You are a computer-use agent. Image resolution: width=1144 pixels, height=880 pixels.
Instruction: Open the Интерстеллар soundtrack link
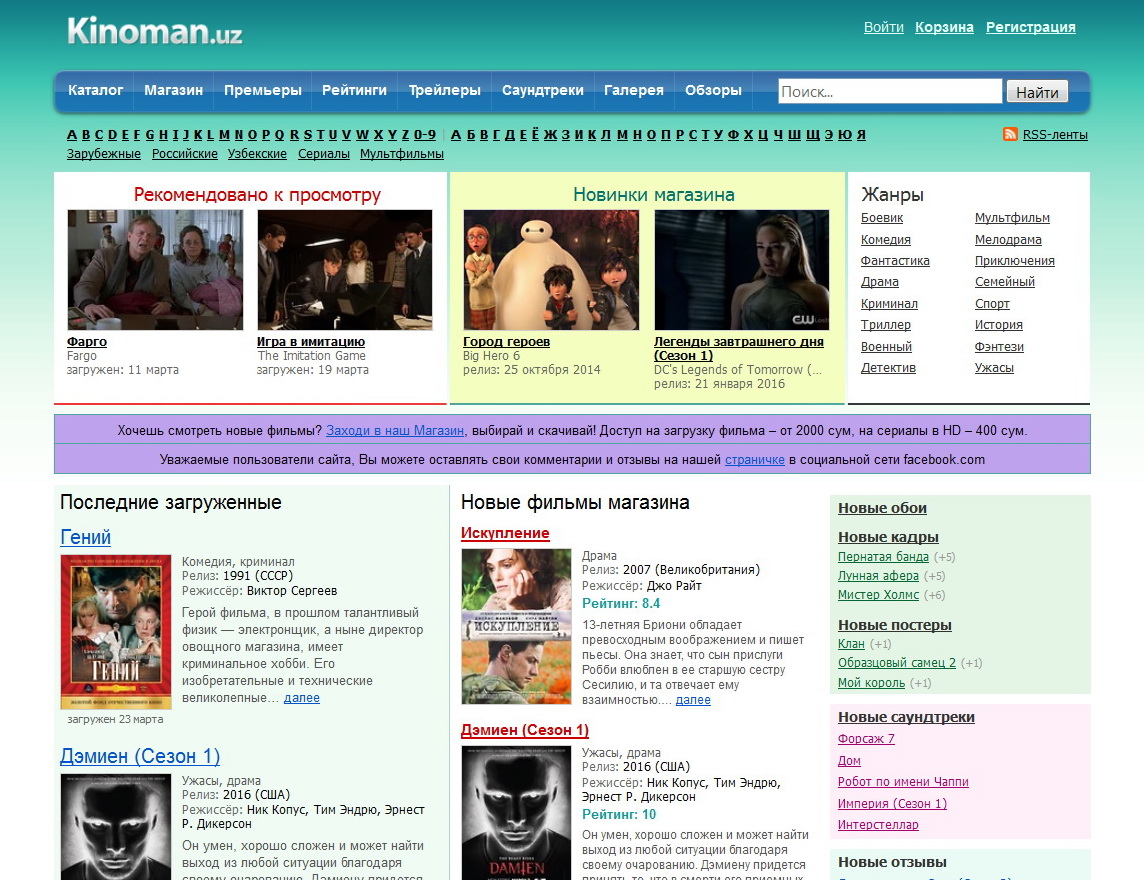[878, 825]
